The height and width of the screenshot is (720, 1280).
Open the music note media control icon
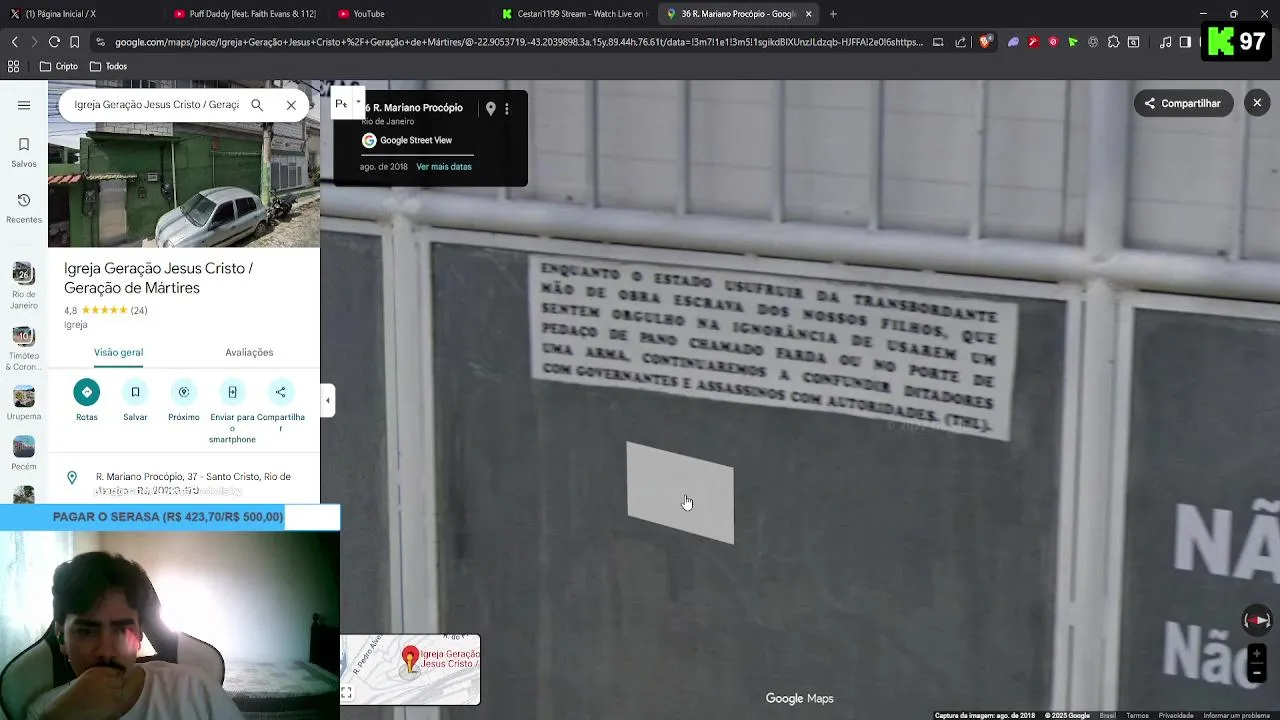coord(1166,42)
